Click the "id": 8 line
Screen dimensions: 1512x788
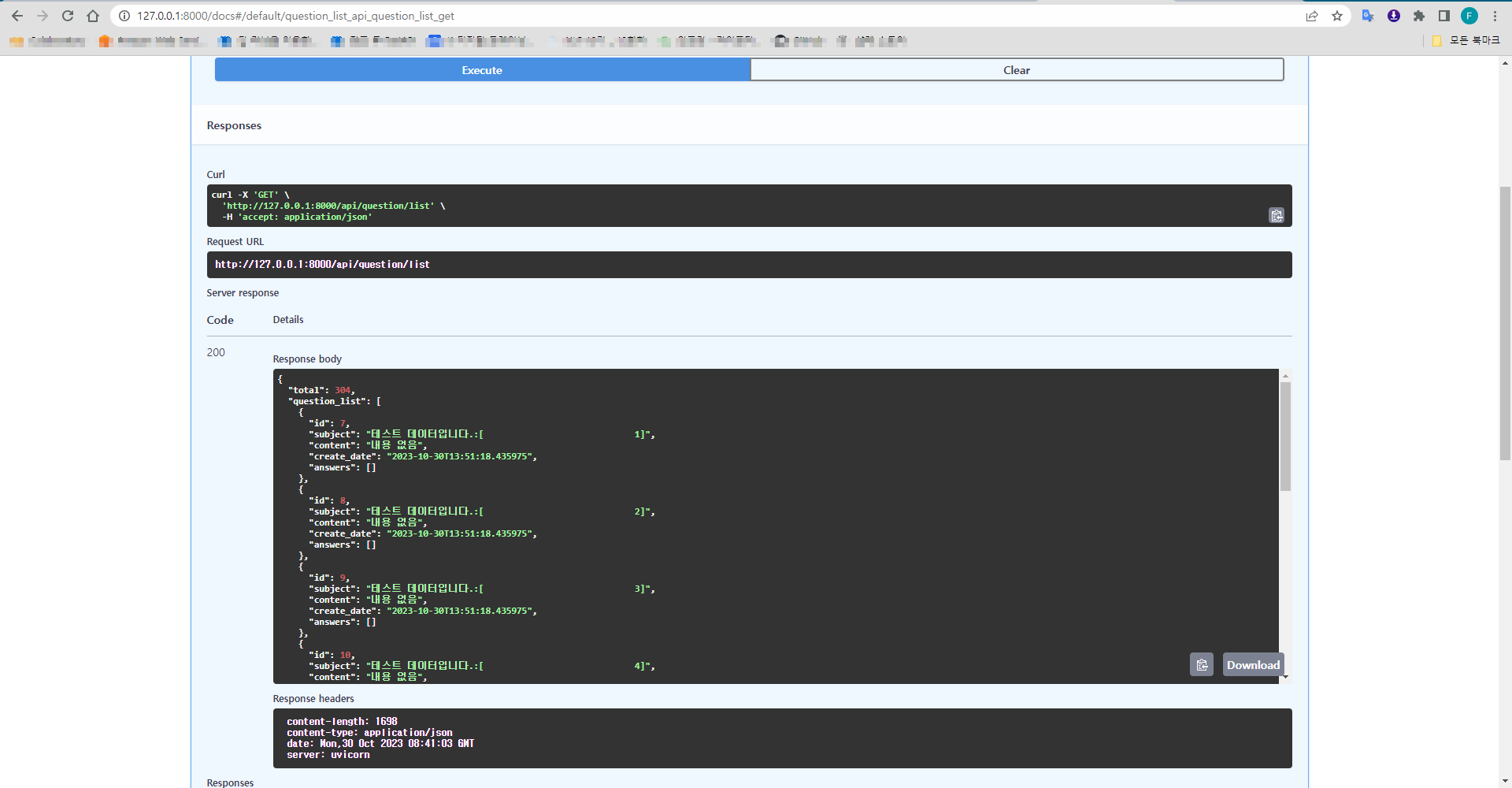pyautogui.click(x=329, y=500)
